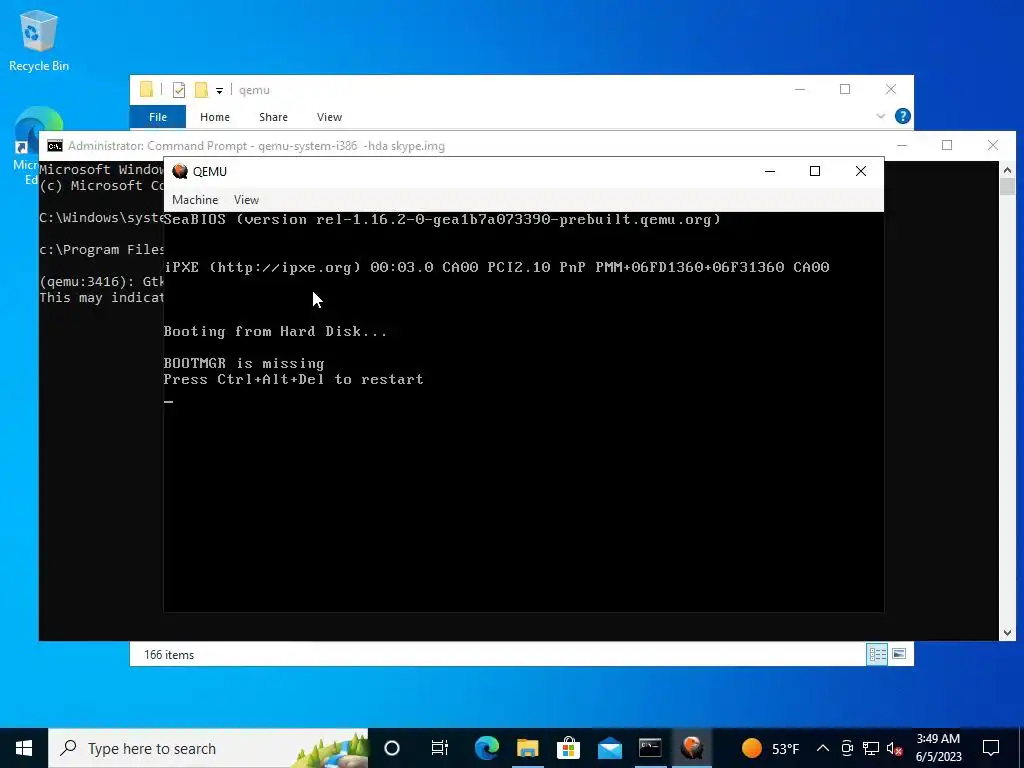This screenshot has height=768, width=1024.
Task: Open File Explorer help icon
Action: pos(903,116)
